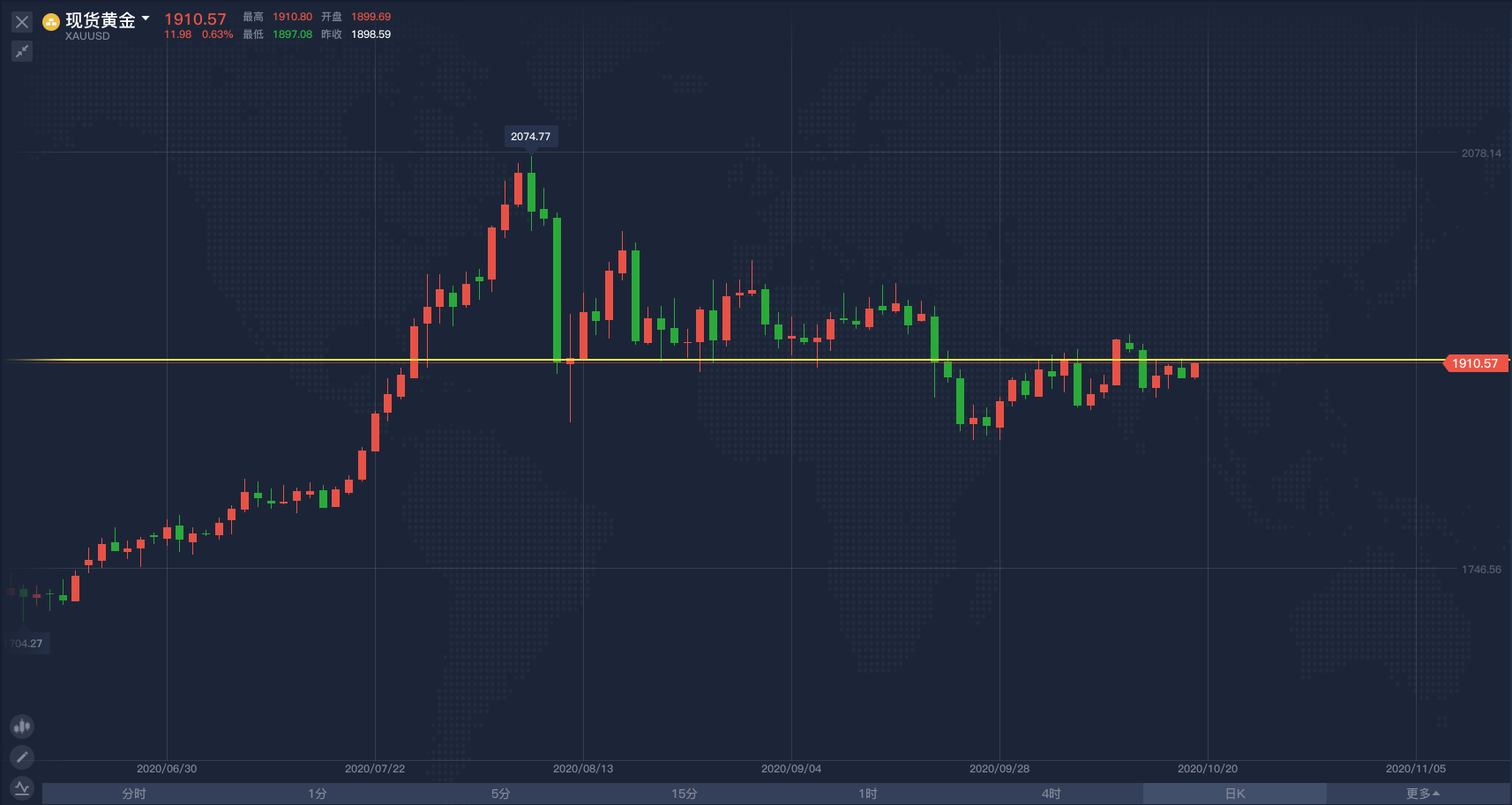Click the 现货黄金 title
Image resolution: width=1512 pixels, height=805 pixels.
coord(101,20)
